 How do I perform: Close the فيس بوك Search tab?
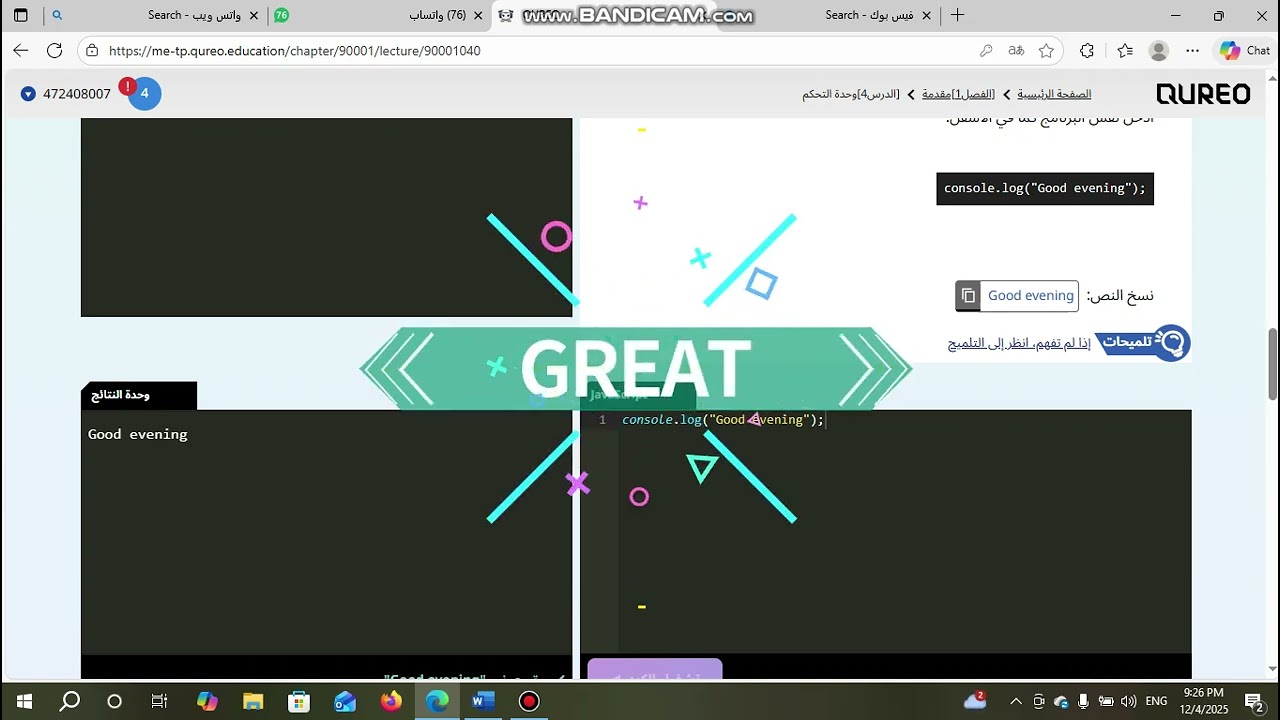925,15
